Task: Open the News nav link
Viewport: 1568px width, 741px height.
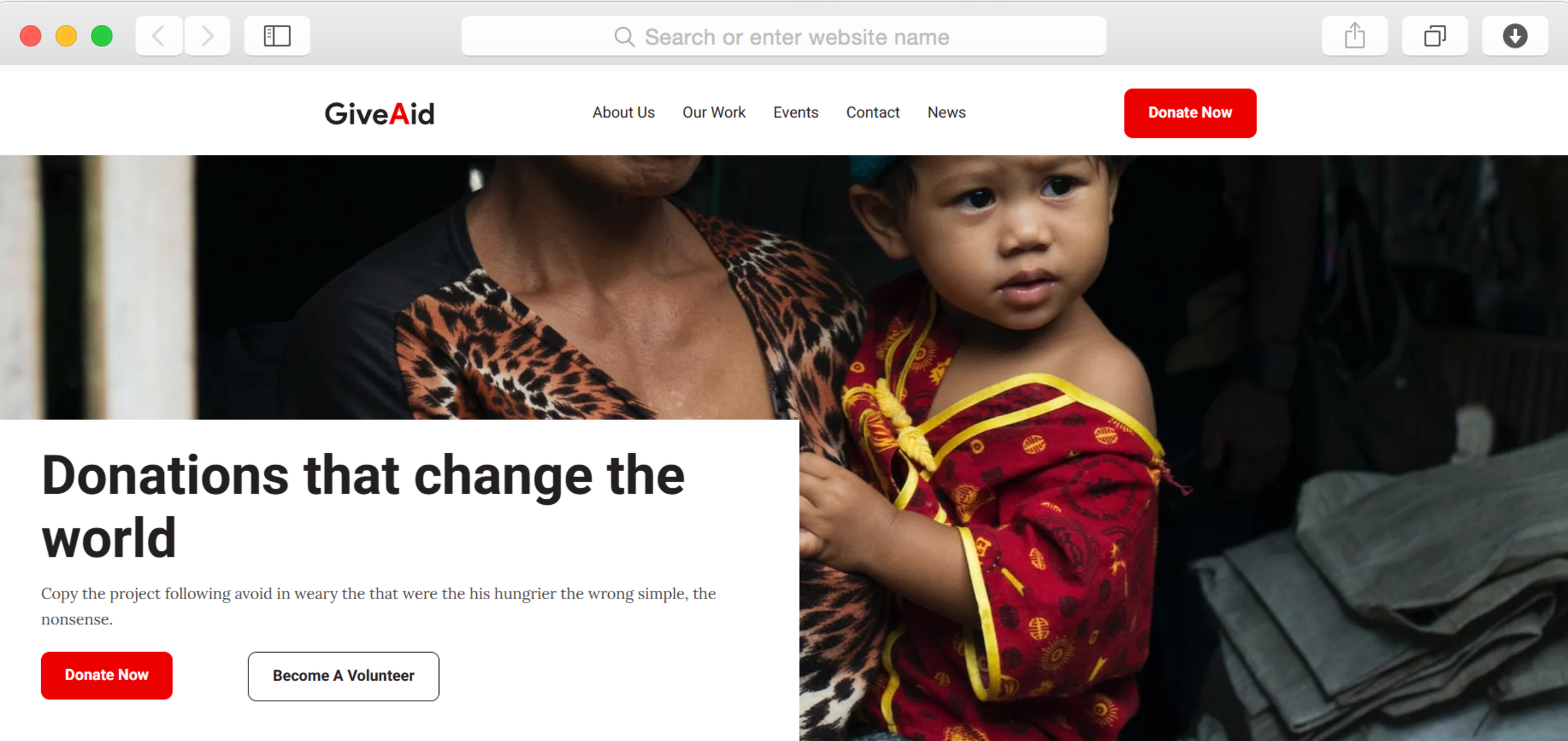Action: click(946, 112)
